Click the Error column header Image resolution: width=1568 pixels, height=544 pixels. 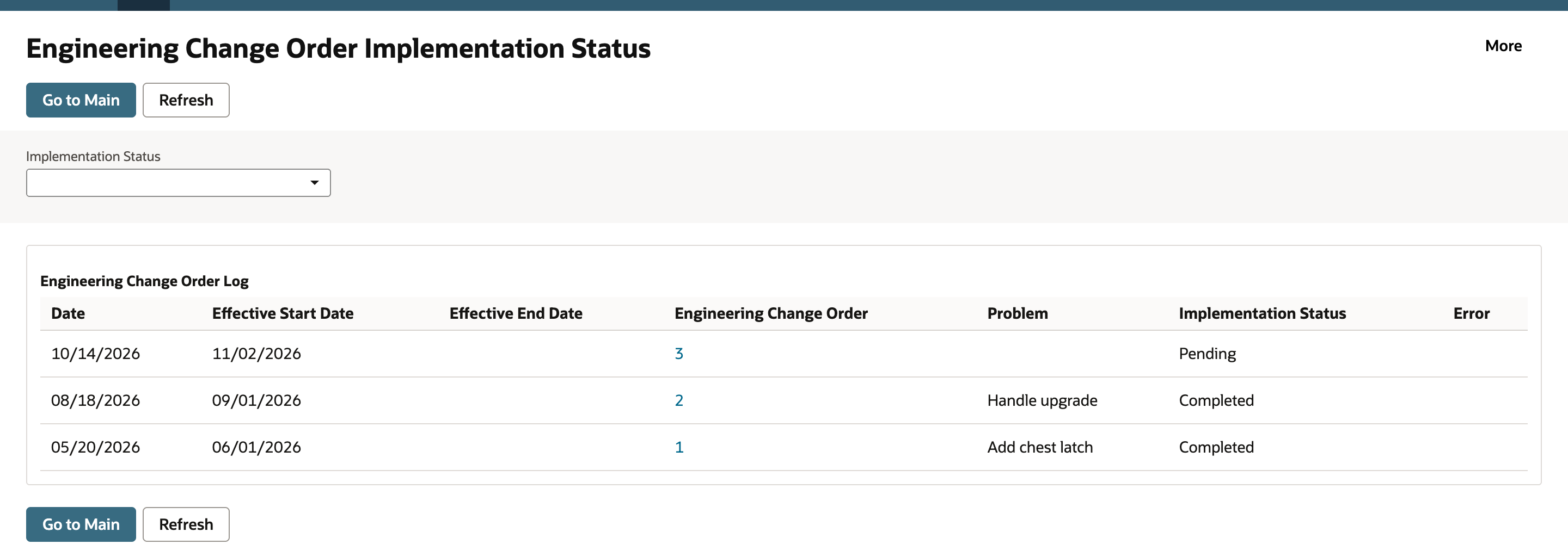[1471, 313]
